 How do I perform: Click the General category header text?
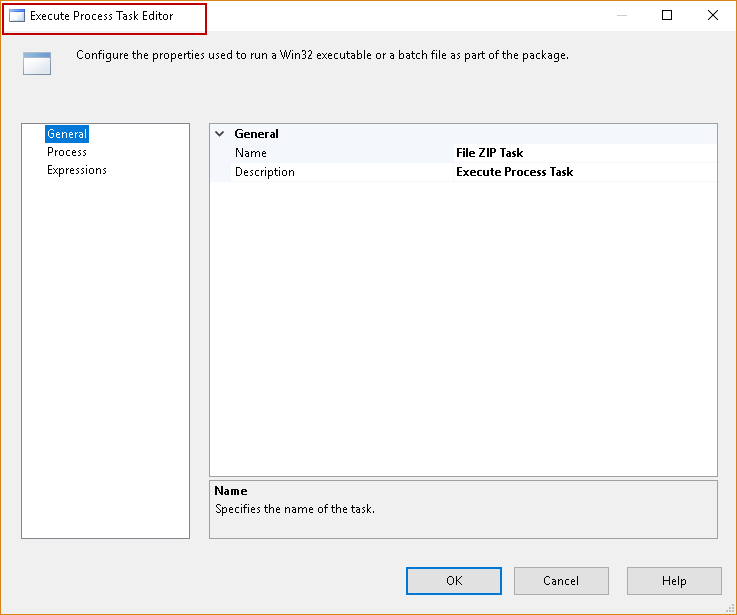pos(256,134)
